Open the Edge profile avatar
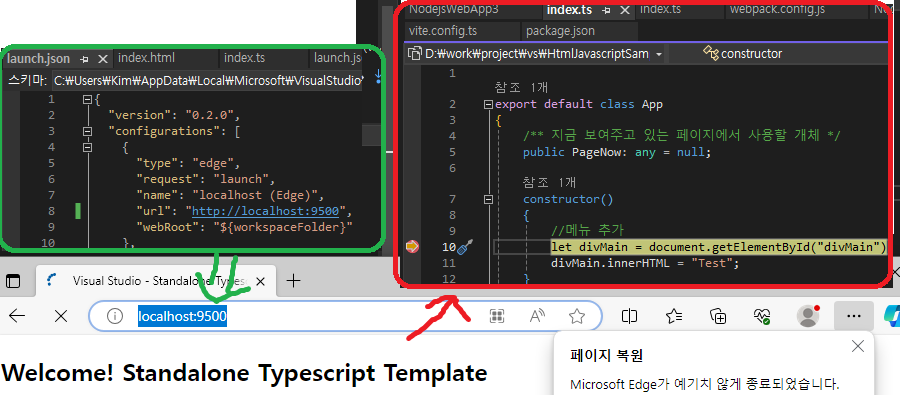Screen dimensions: 900x395 (808, 316)
